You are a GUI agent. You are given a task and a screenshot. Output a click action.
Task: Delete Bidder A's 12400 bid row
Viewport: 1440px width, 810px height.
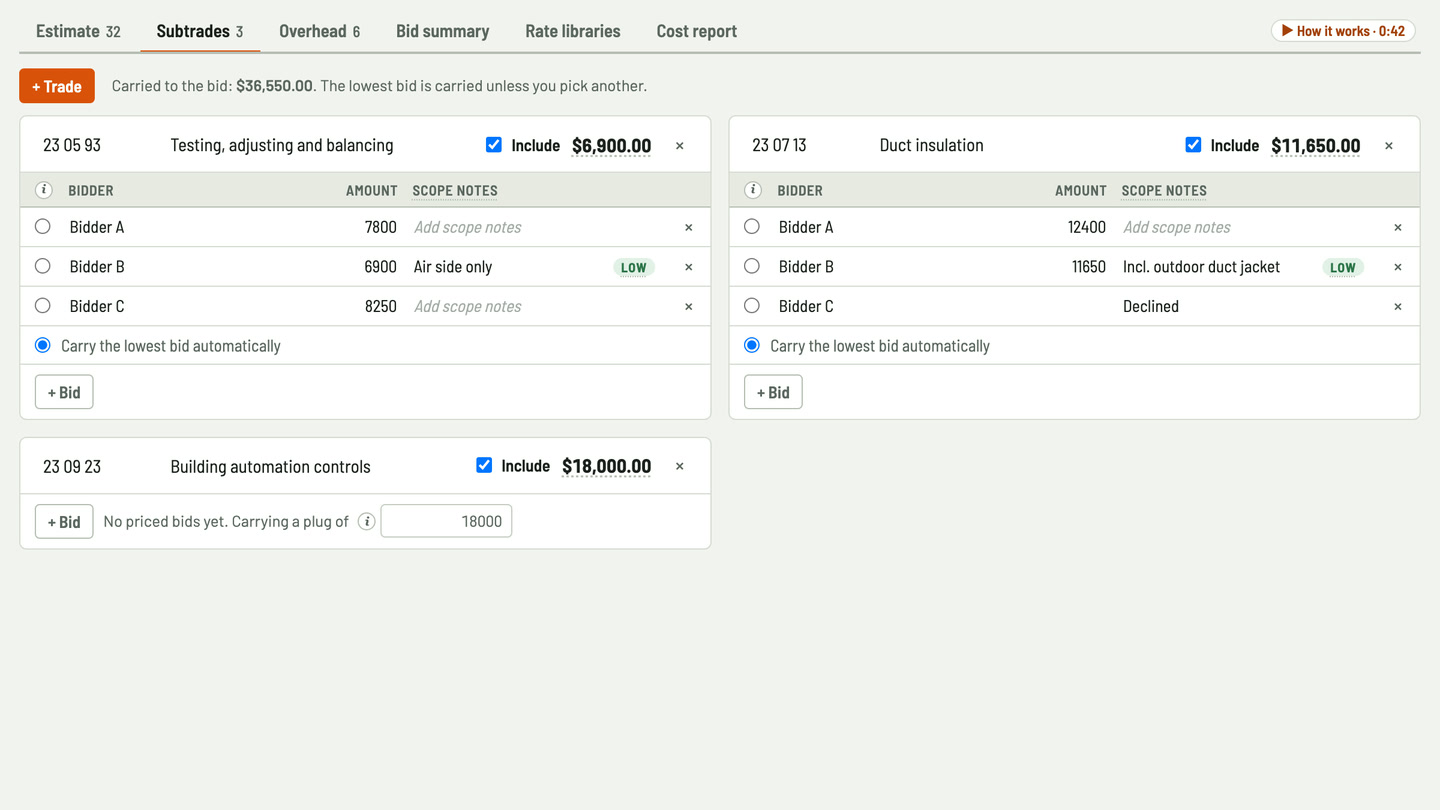click(x=1398, y=227)
